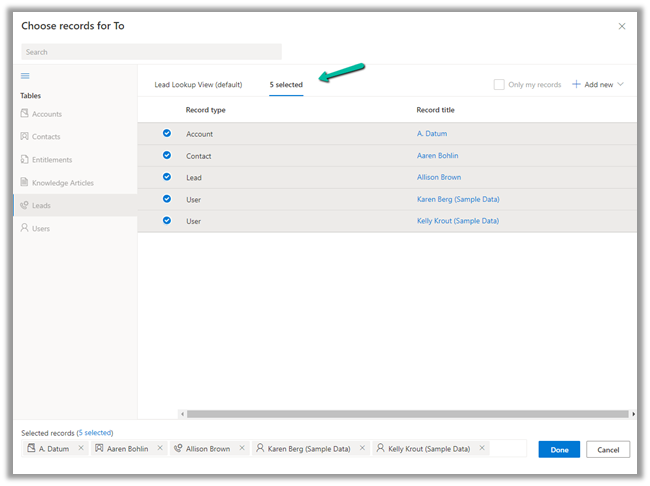
Task: Click the Accounts table icon
Action: [25, 114]
